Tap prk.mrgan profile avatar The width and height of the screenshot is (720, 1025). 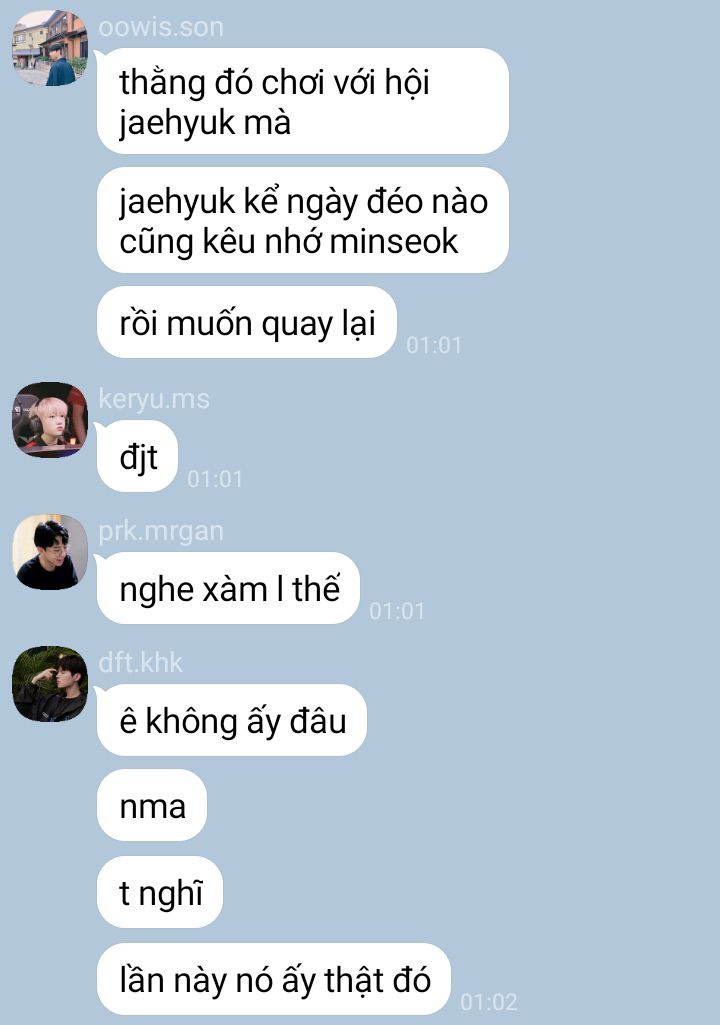pos(50,552)
